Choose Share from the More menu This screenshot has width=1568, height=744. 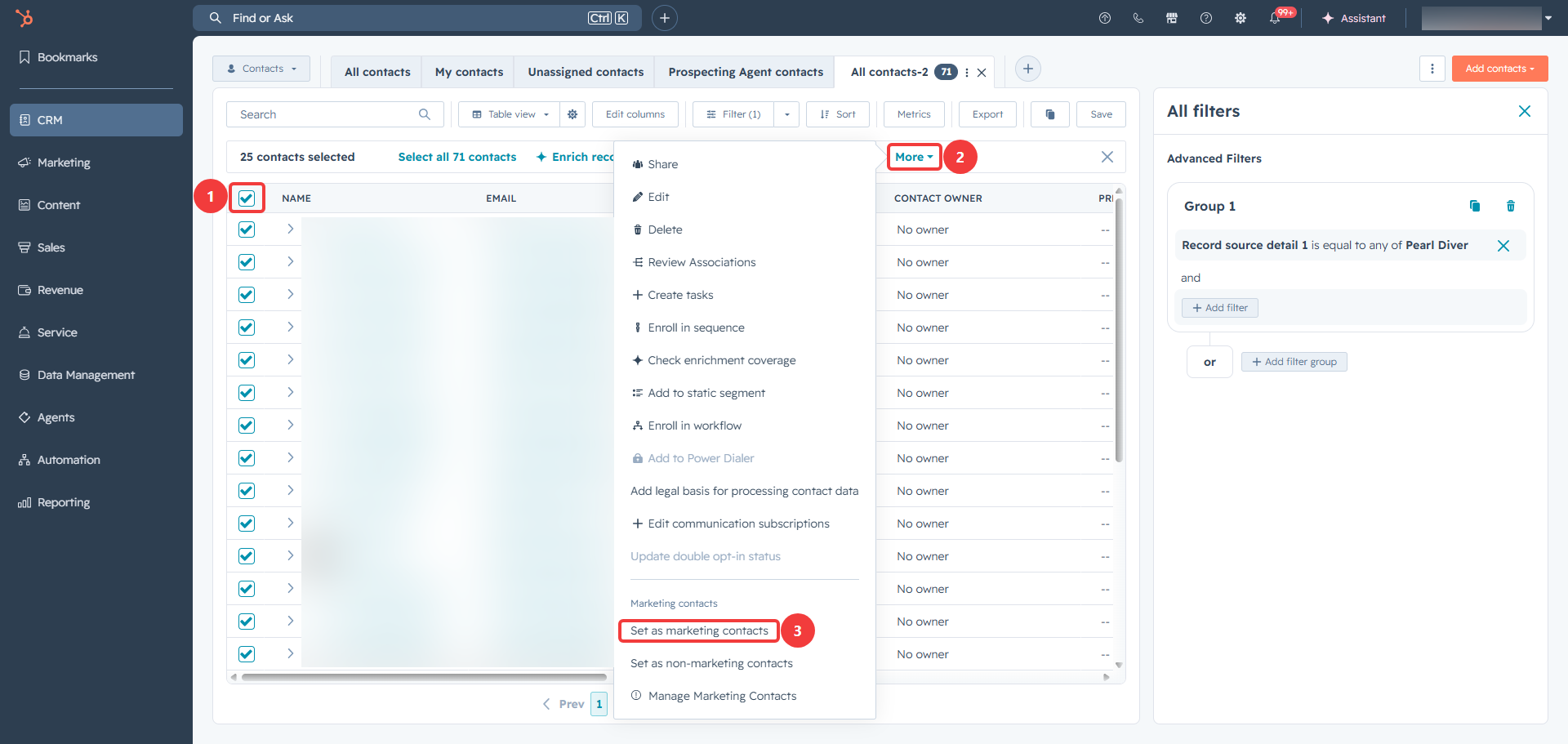pos(745,164)
